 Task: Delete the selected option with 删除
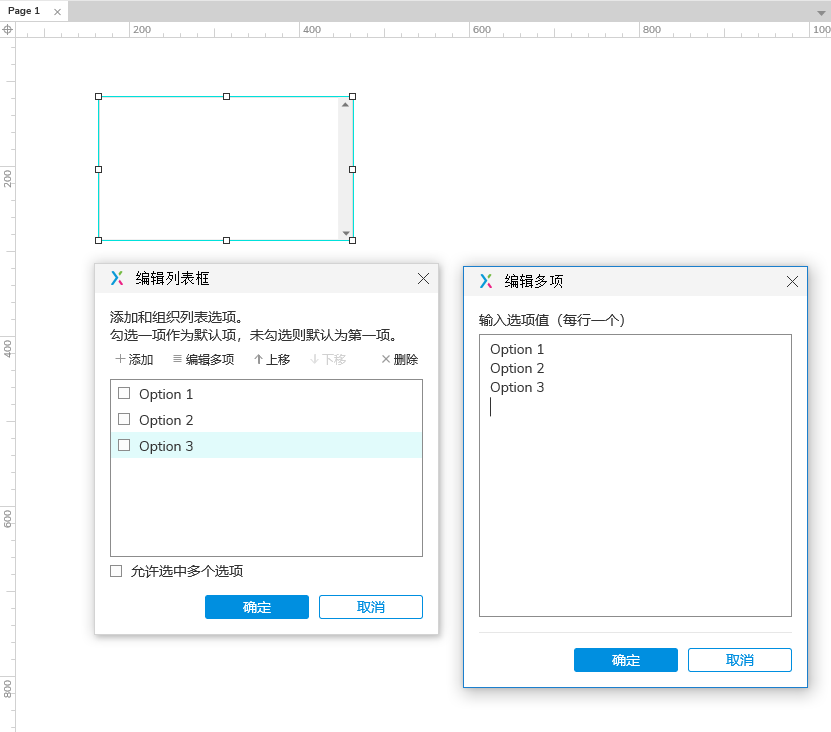(x=400, y=359)
